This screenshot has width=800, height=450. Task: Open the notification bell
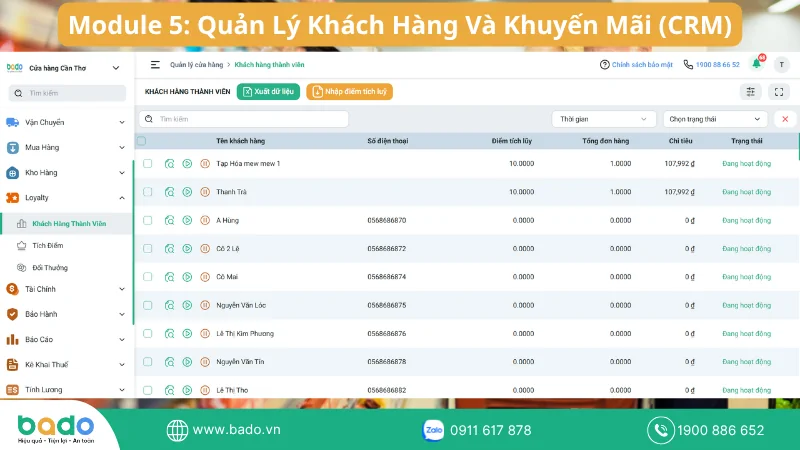point(757,64)
